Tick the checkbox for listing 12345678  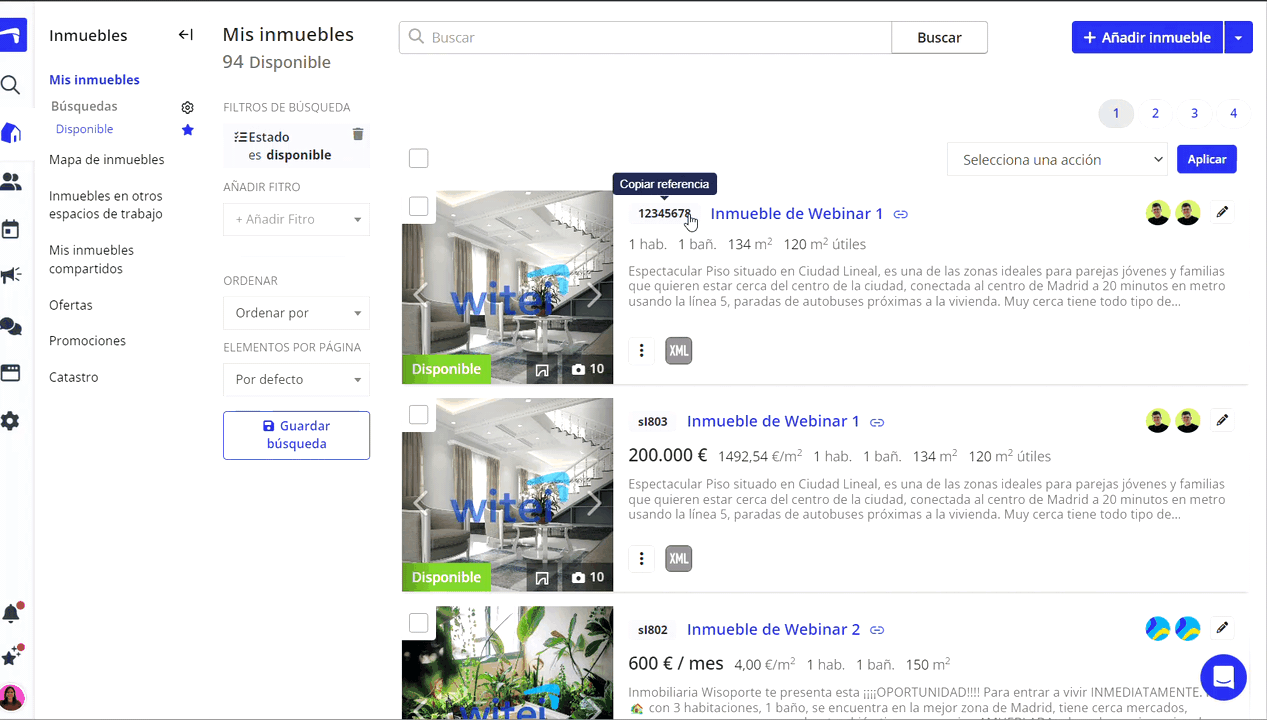418,206
